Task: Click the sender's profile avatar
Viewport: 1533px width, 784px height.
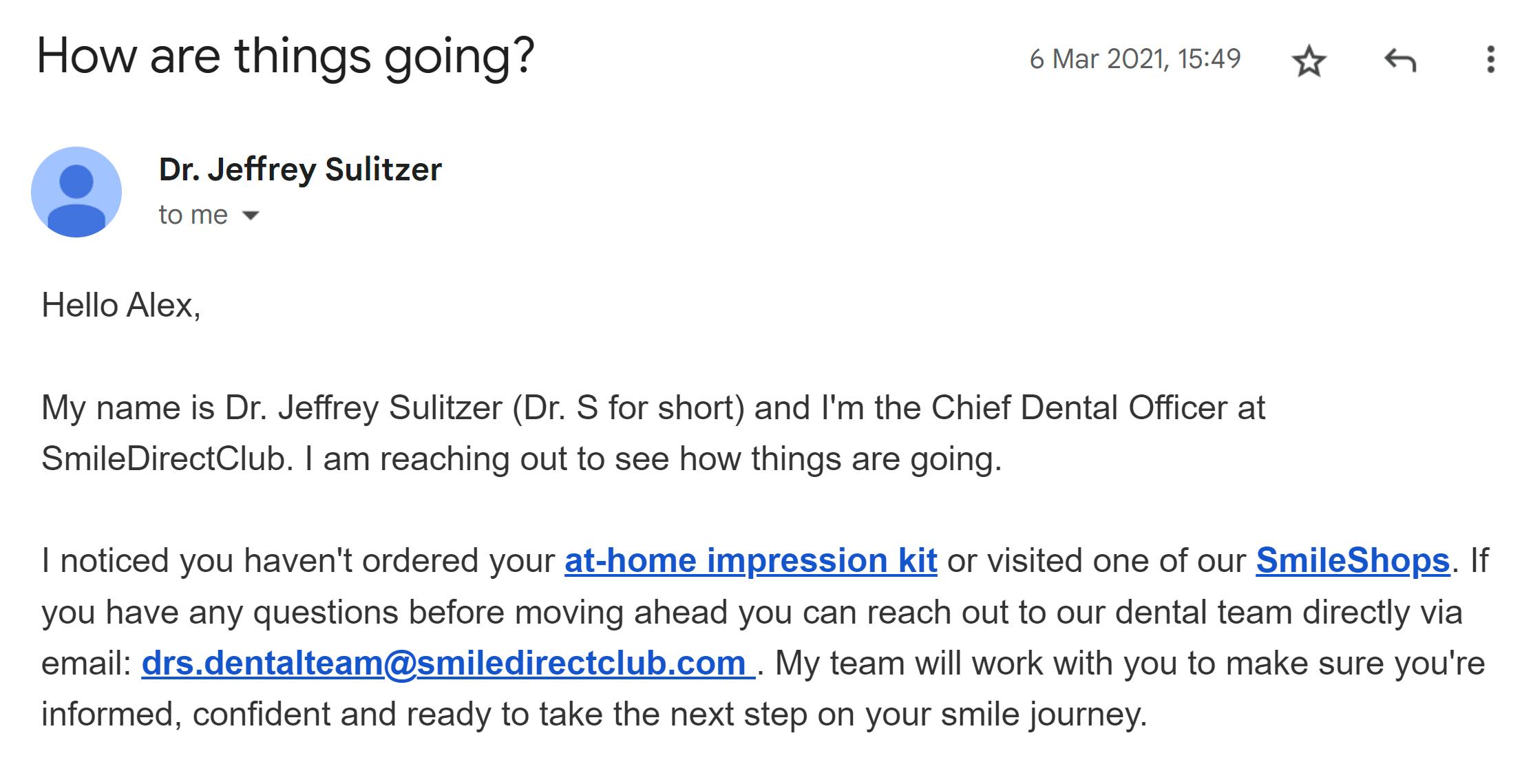Action: pyautogui.click(x=76, y=192)
